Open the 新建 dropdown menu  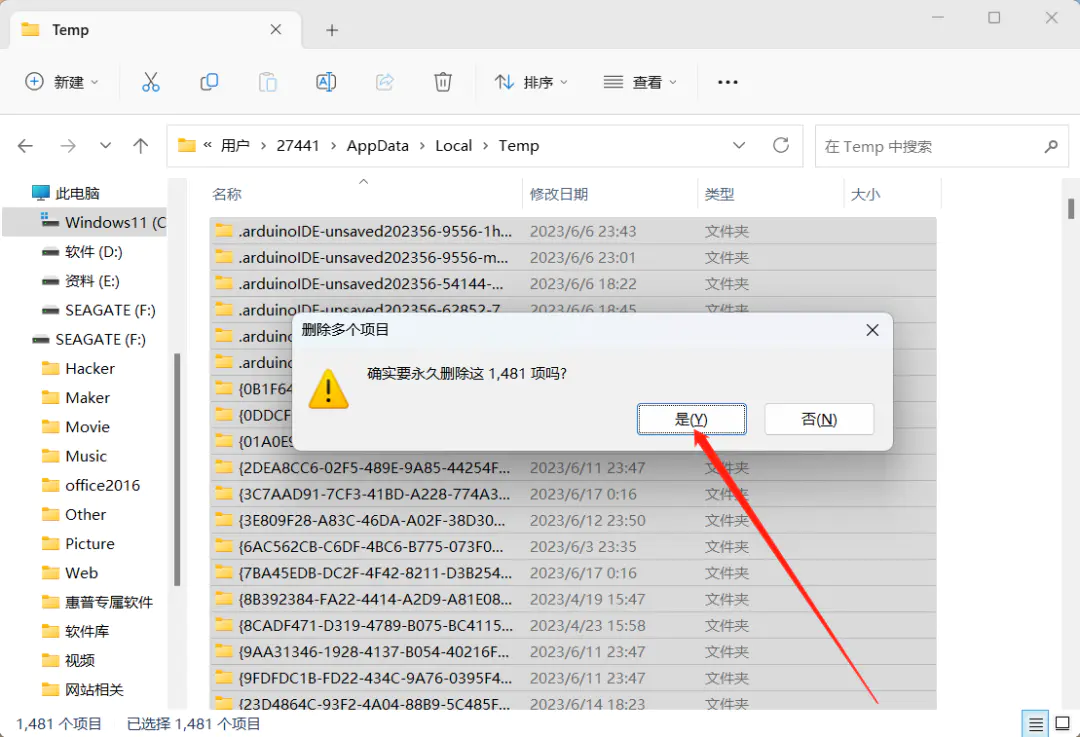(62, 82)
